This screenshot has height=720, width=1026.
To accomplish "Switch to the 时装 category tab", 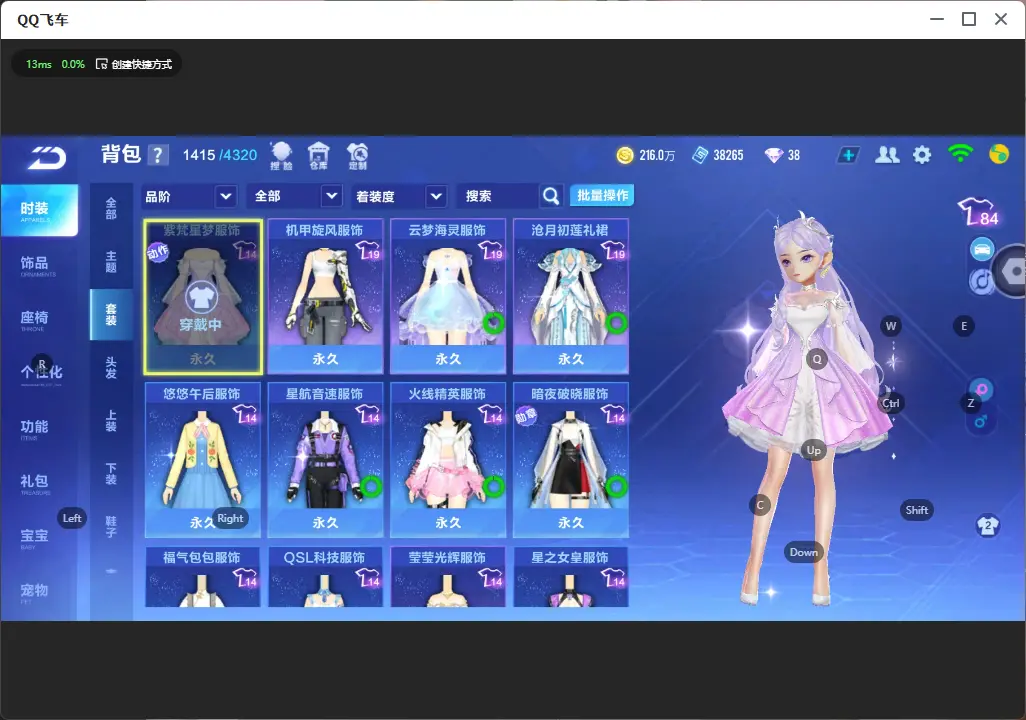I will click(39, 209).
